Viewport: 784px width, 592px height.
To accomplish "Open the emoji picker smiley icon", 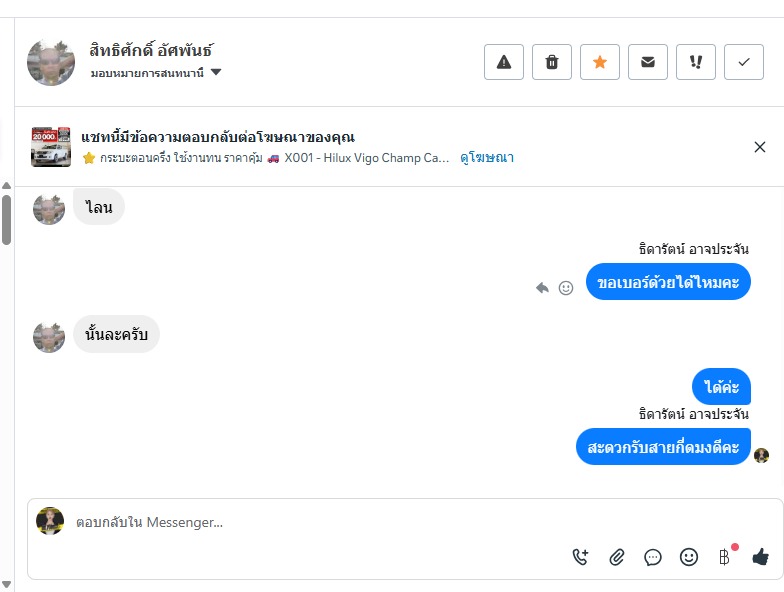I will [689, 557].
